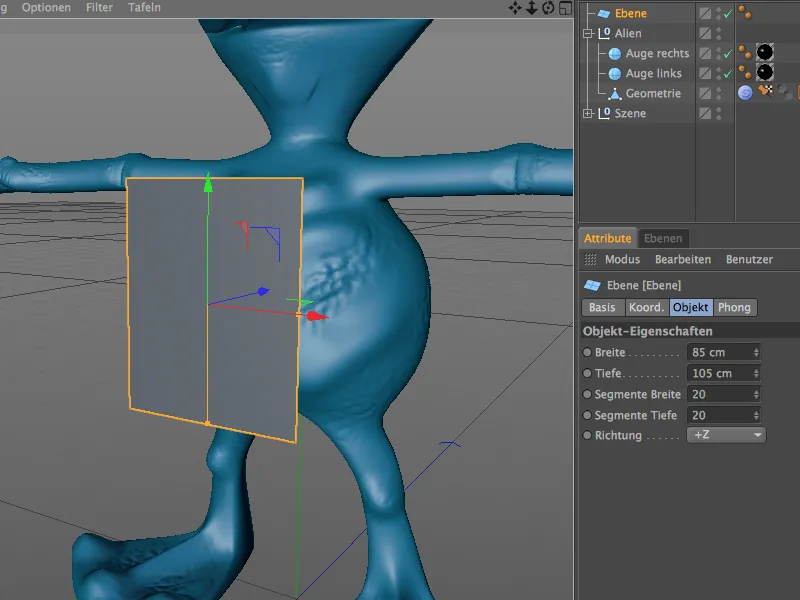Open the Optionen viewport menu

point(46,8)
